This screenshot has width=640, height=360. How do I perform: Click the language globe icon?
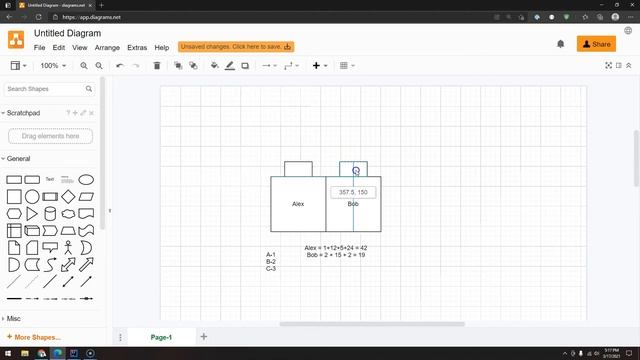click(x=628, y=31)
